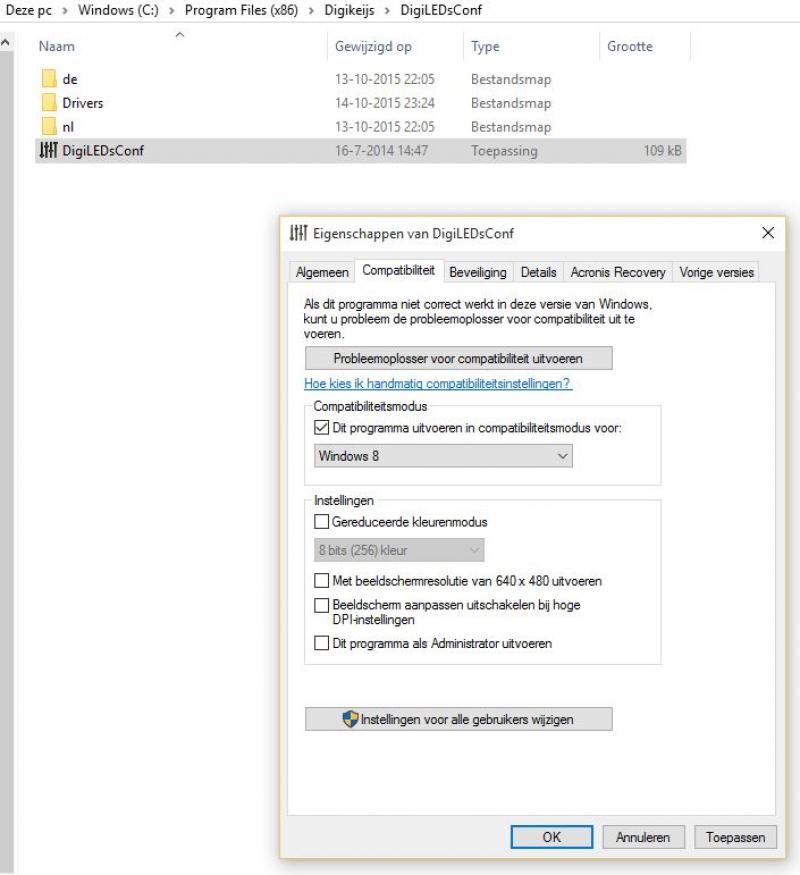The height and width of the screenshot is (875, 800).
Task: Click the Toepassen button
Action: (735, 837)
